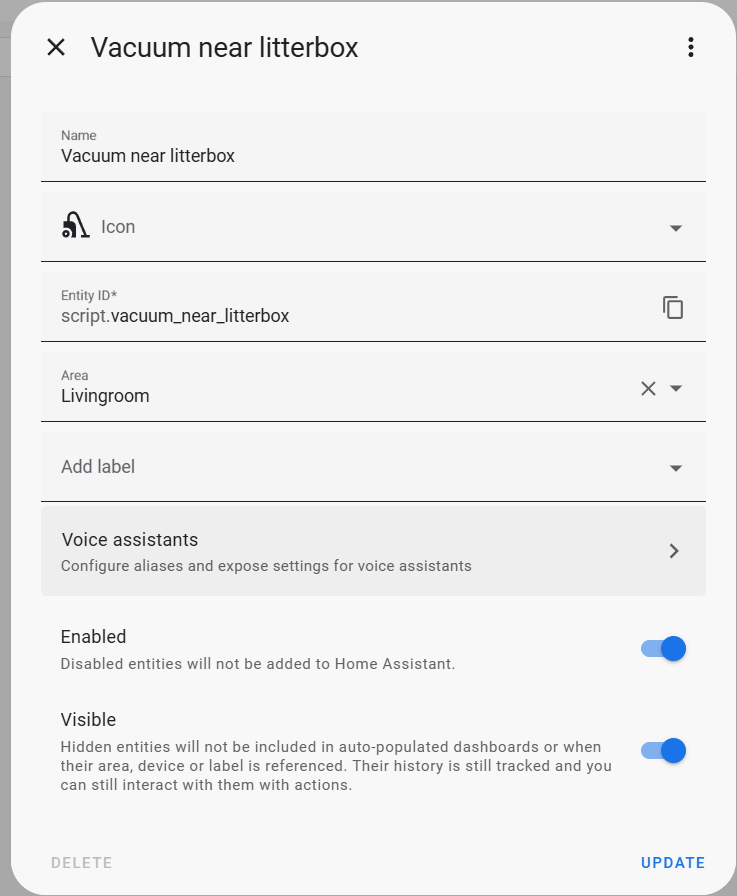The width and height of the screenshot is (737, 896).
Task: Open the Icon dropdown
Action: (x=676, y=227)
